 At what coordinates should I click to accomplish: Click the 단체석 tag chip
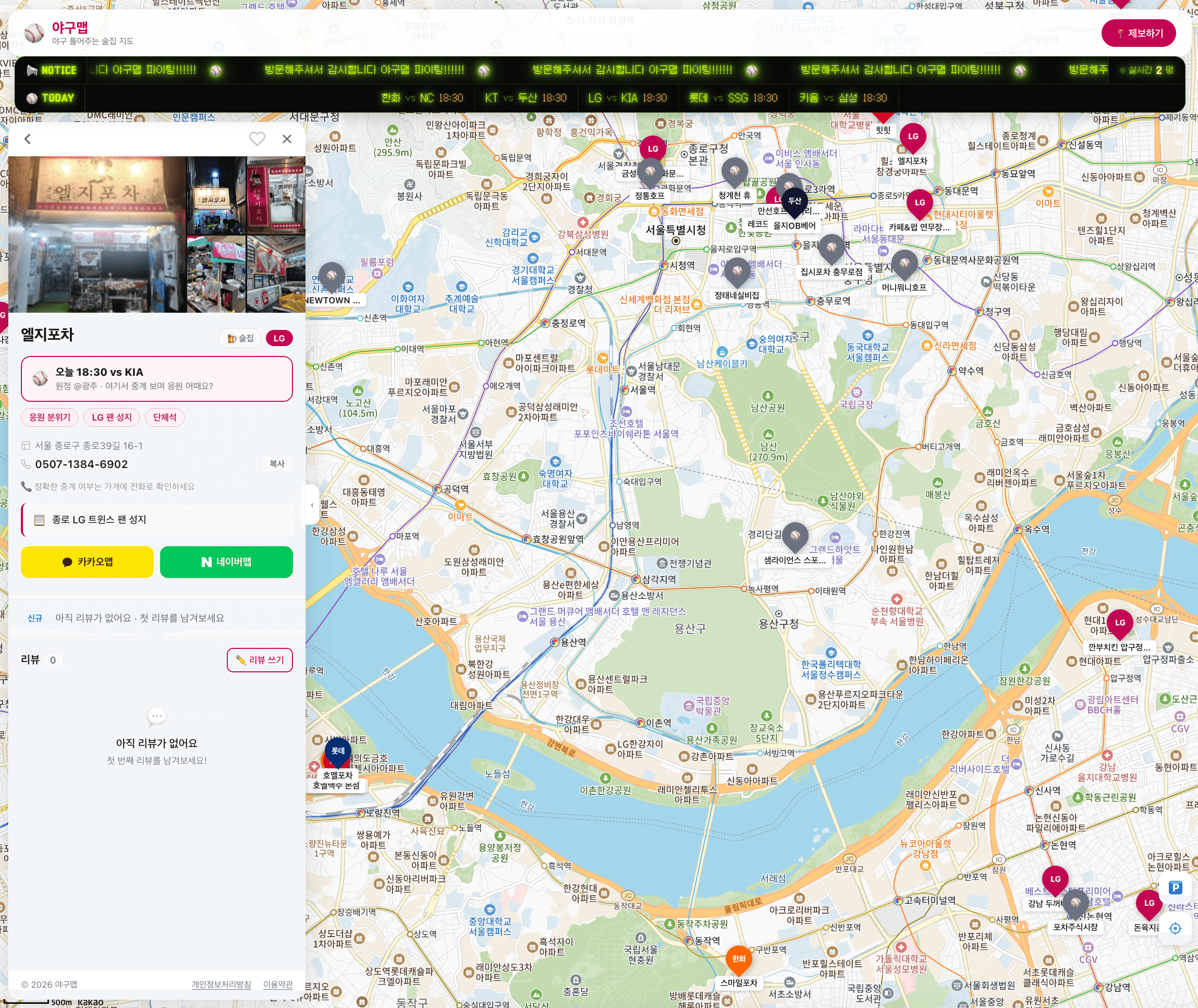(x=165, y=417)
